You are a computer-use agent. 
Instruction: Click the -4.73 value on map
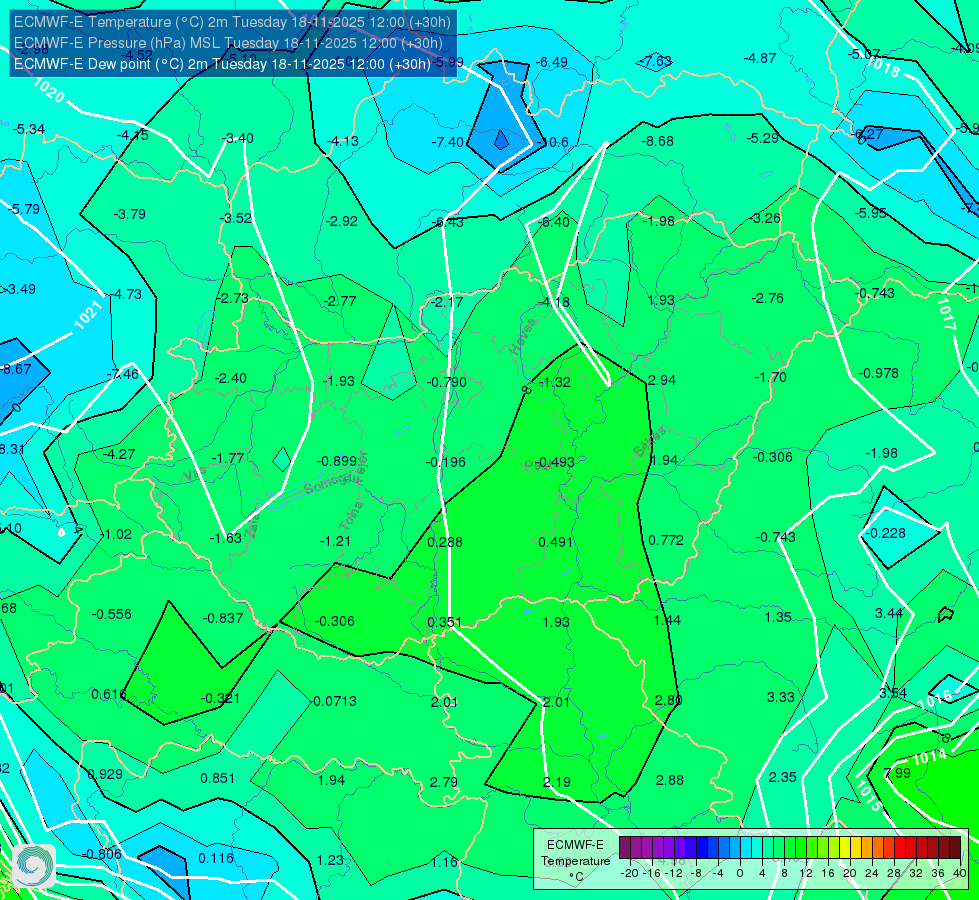point(125,294)
